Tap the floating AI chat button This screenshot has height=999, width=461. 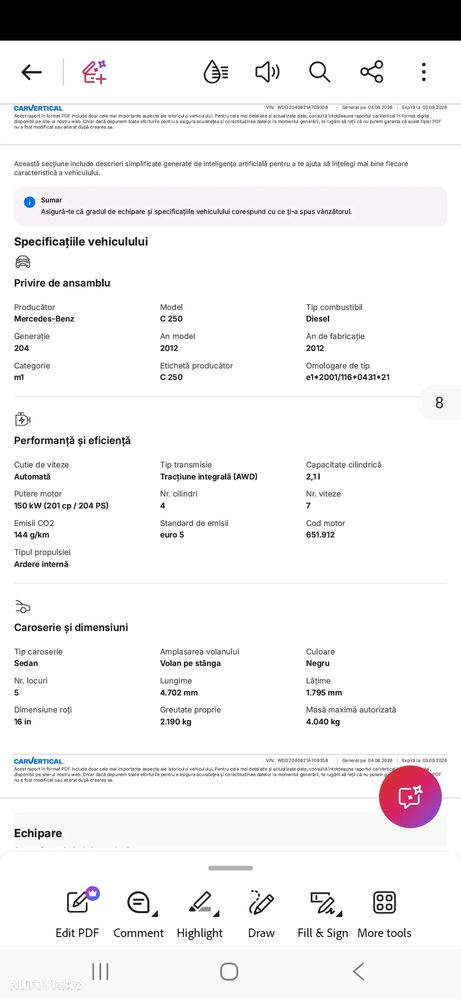(410, 796)
